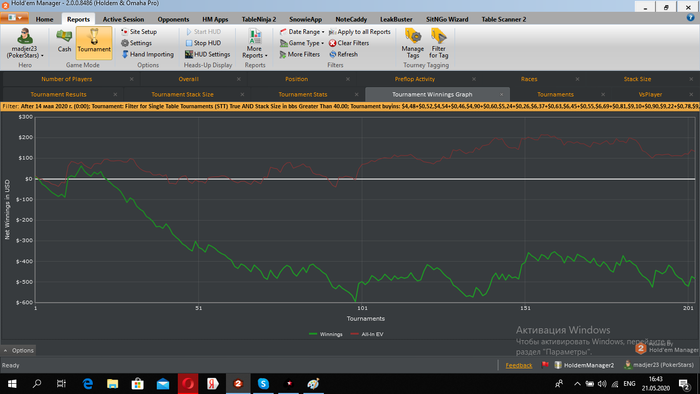Open Microsoft Edge from the taskbar
Screen dimensions: 700x394
coord(88,383)
